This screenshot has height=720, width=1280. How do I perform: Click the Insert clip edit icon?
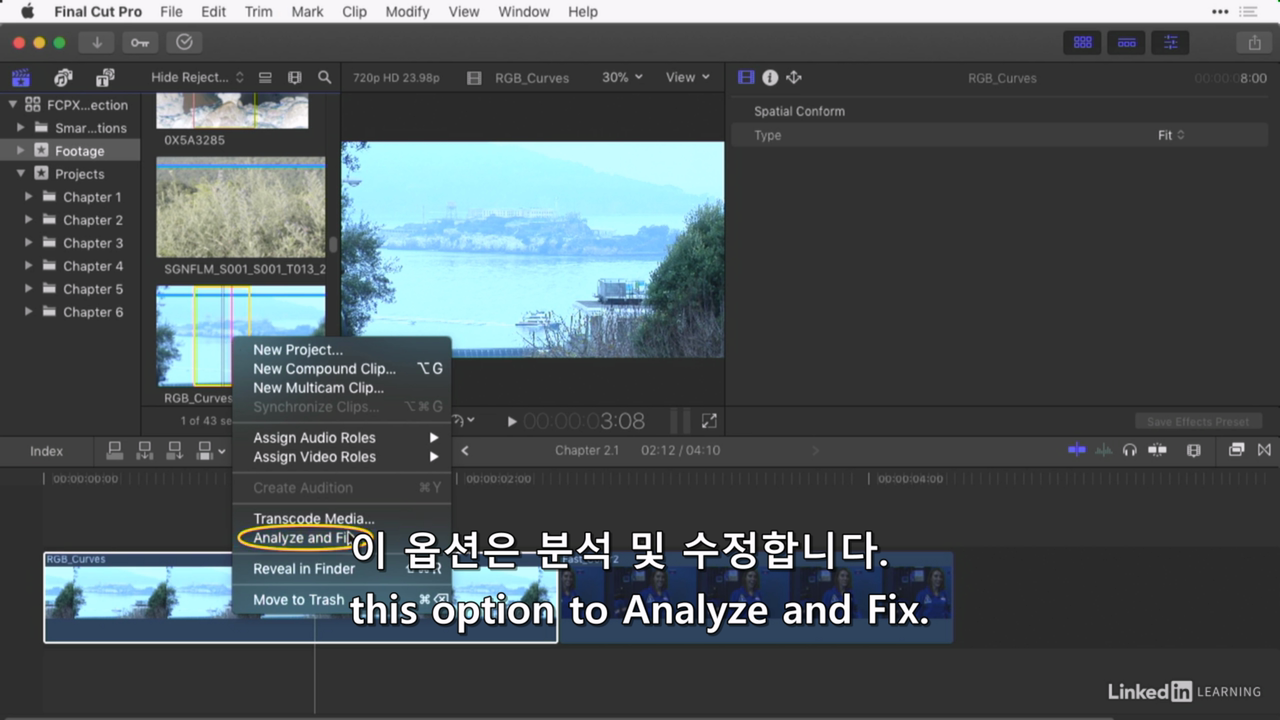click(145, 450)
